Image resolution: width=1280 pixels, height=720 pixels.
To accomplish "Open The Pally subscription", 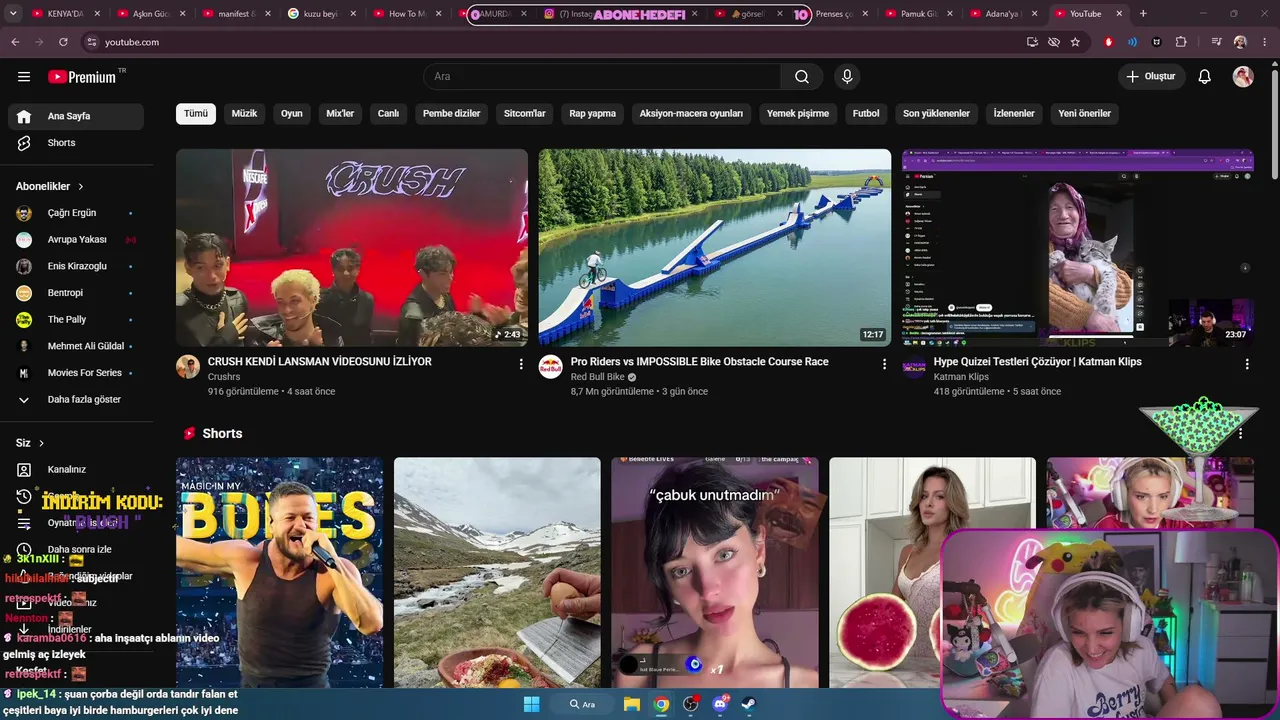I will (76, 320).
